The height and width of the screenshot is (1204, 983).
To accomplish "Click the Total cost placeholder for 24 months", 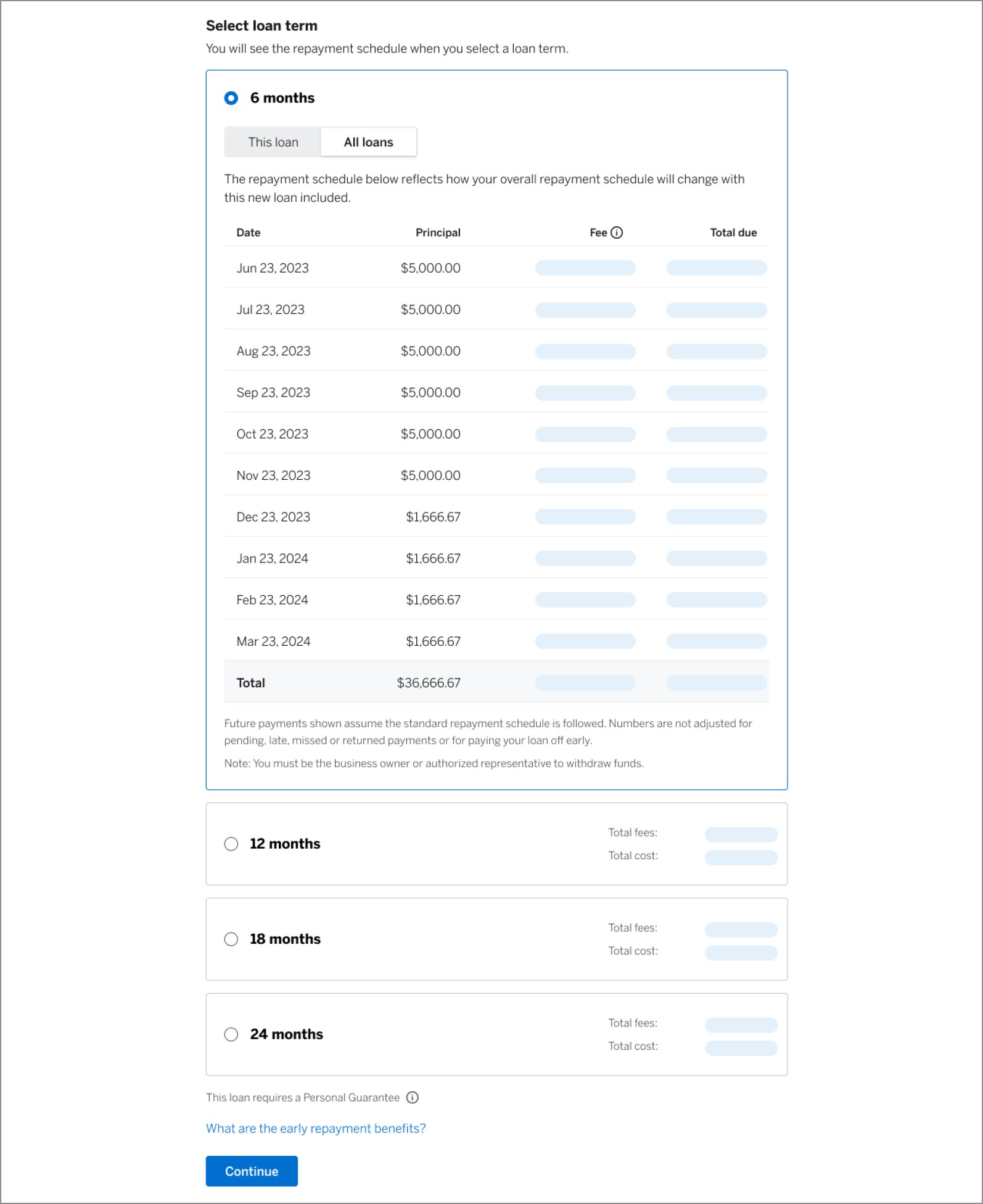I will tap(741, 1047).
